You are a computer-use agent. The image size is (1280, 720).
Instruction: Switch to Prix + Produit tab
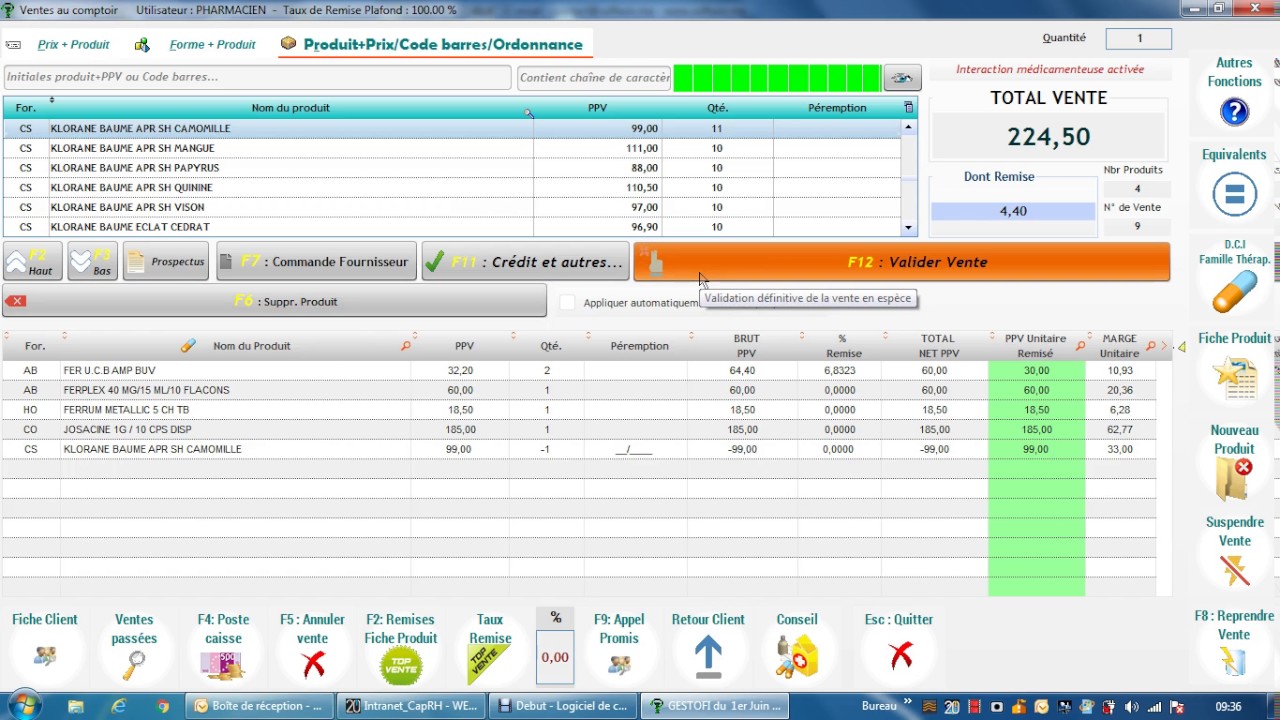pos(73,45)
